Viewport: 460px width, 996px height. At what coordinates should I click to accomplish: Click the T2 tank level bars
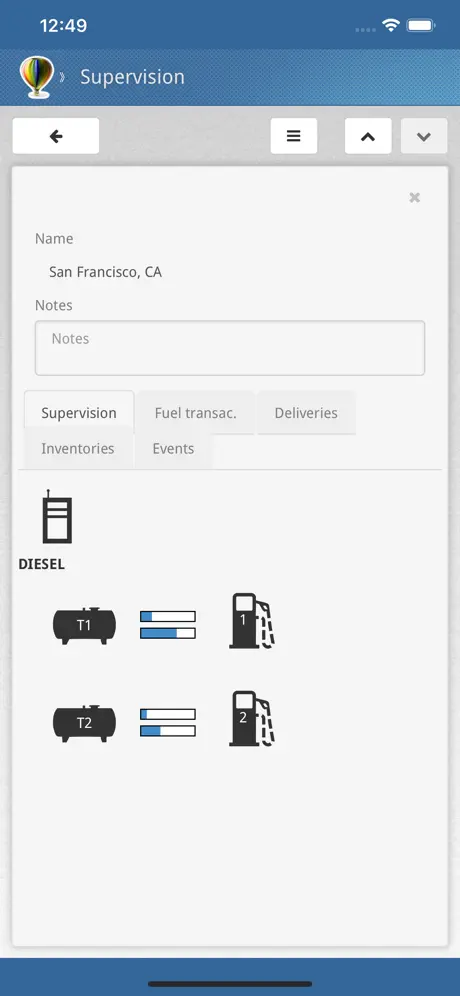[x=168, y=723]
